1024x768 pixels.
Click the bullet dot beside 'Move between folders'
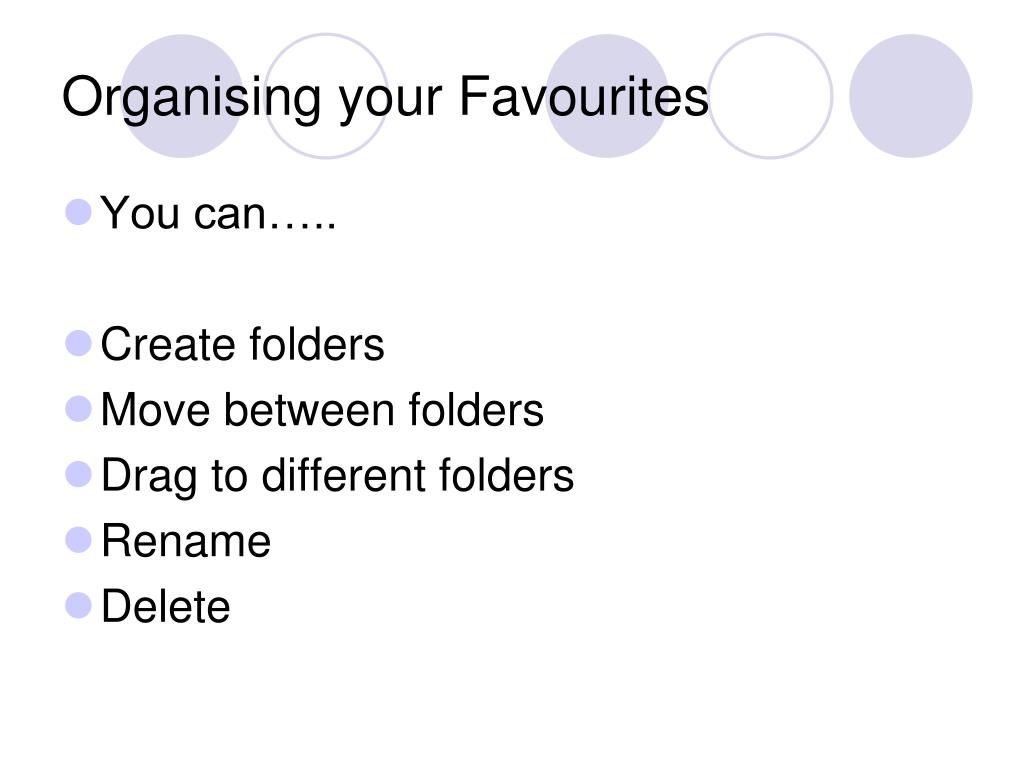point(78,409)
